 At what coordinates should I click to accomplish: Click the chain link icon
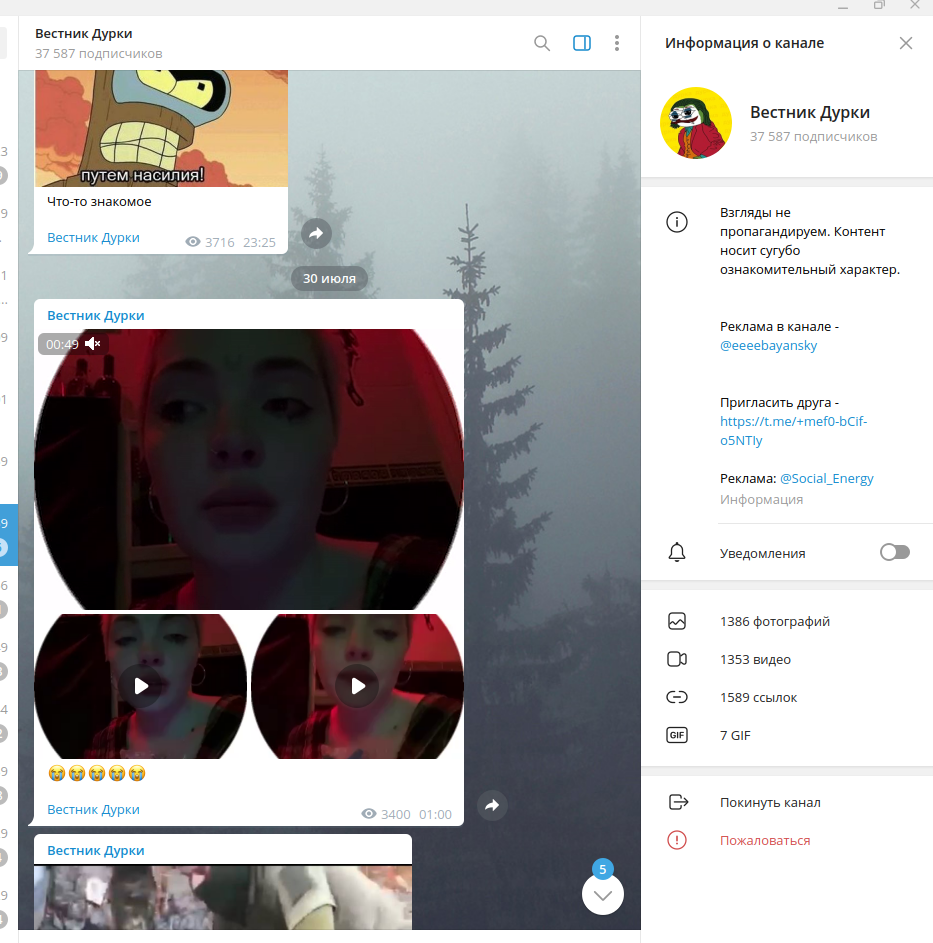click(677, 697)
